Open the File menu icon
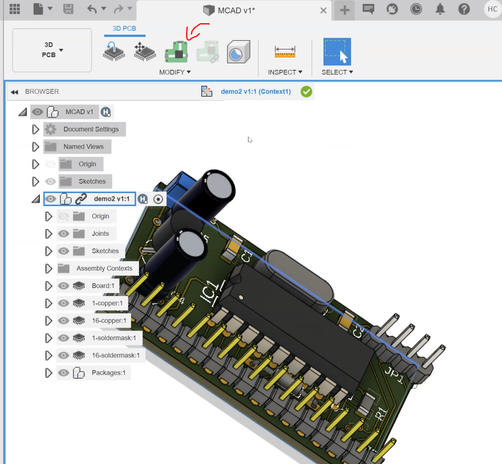This screenshot has width=502, height=464. coord(38,9)
